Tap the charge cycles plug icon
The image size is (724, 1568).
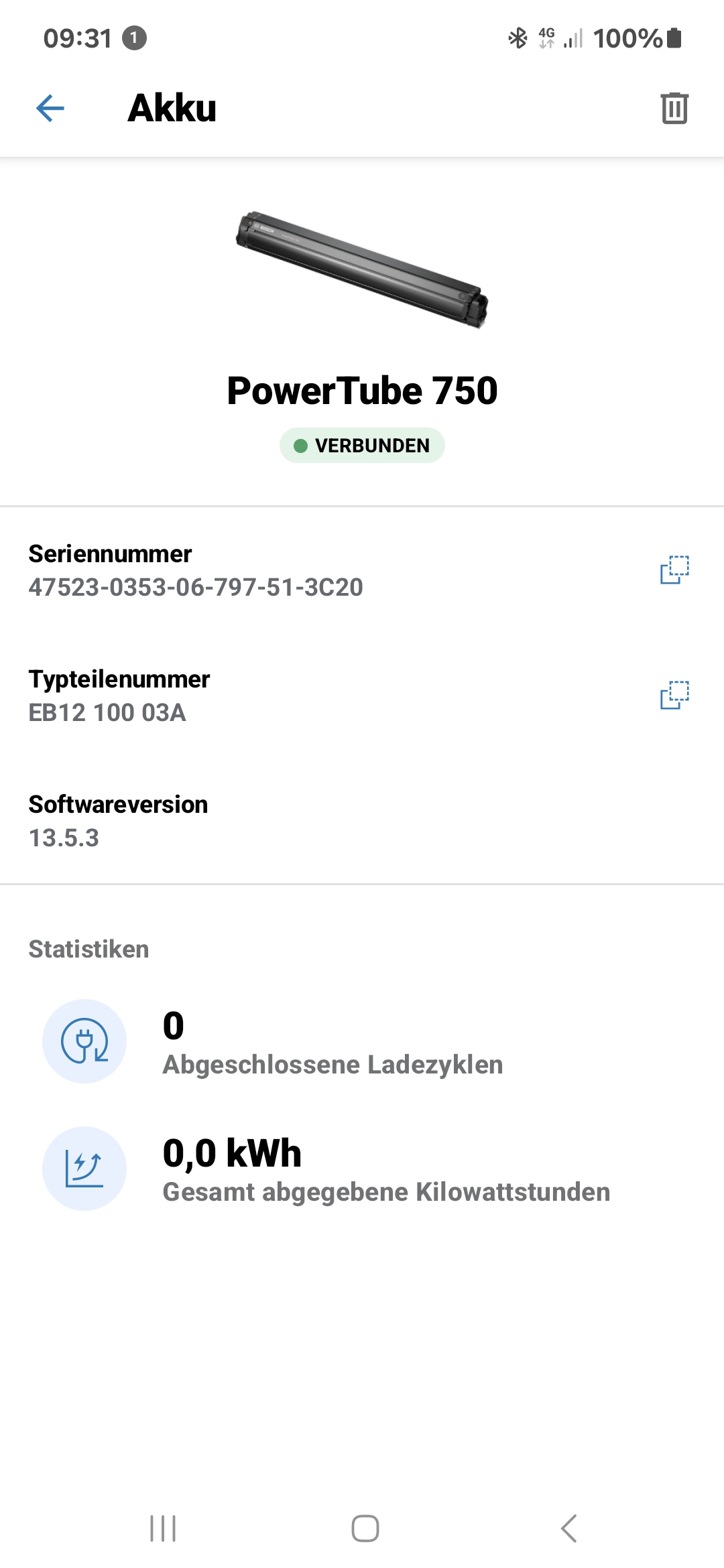[x=84, y=1041]
